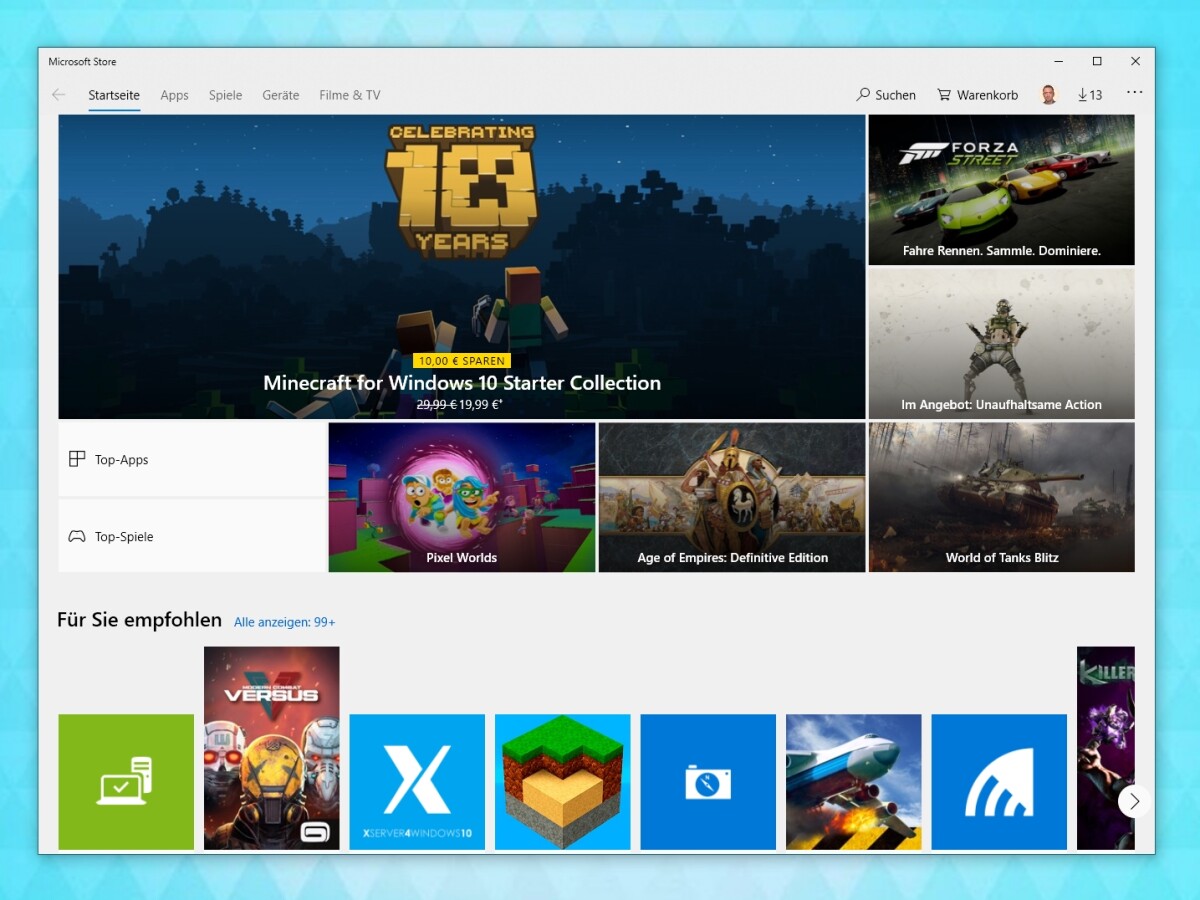Viewport: 1200px width, 900px height.
Task: Open the Suchen search icon
Action: [885, 94]
